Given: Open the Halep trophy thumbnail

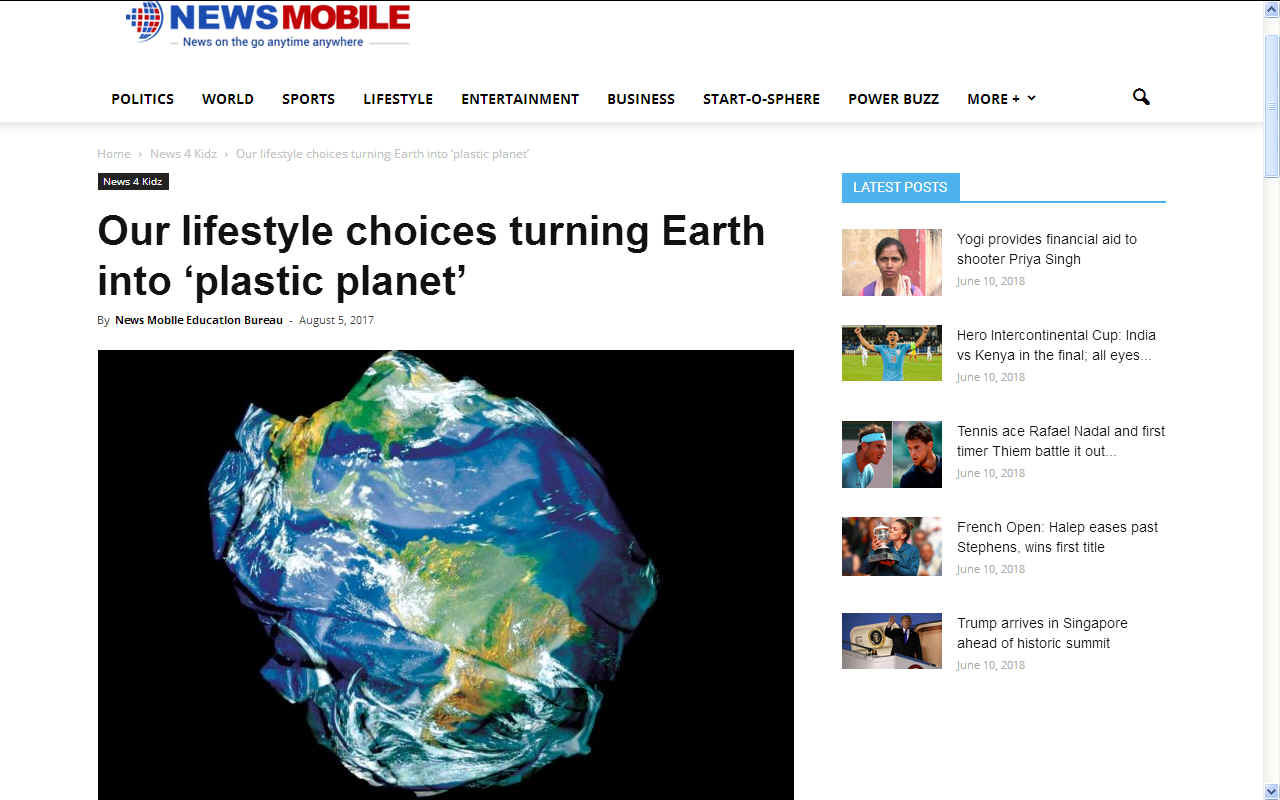Looking at the screenshot, I should click(892, 546).
